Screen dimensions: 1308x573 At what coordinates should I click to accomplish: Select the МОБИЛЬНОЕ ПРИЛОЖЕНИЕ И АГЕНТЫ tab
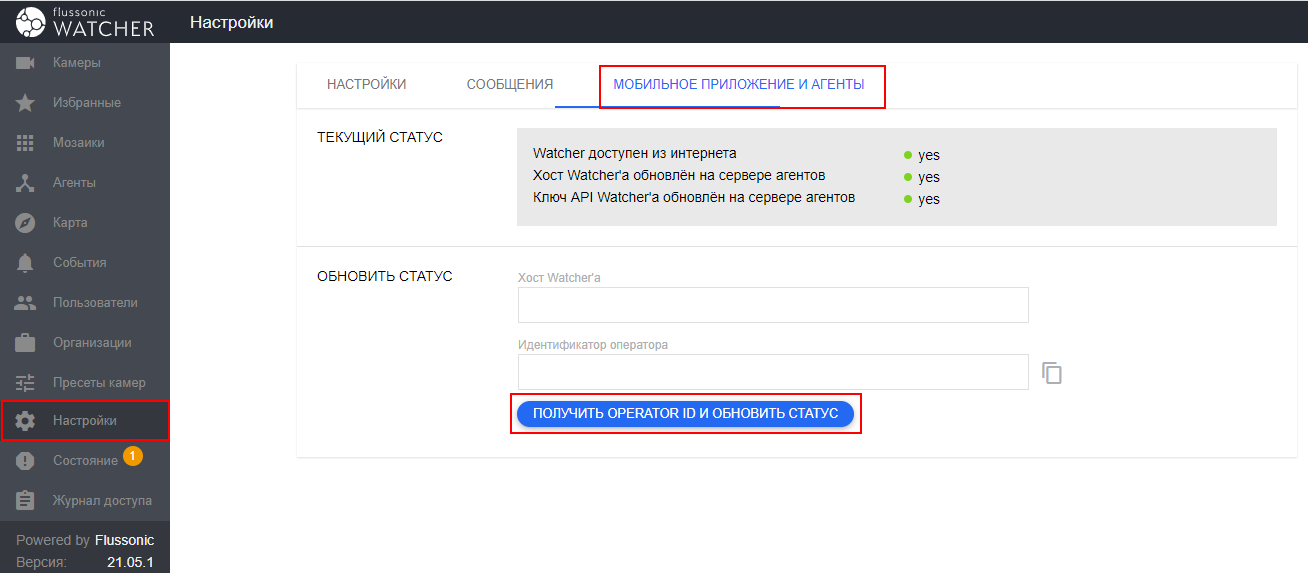pyautogui.click(x=738, y=85)
